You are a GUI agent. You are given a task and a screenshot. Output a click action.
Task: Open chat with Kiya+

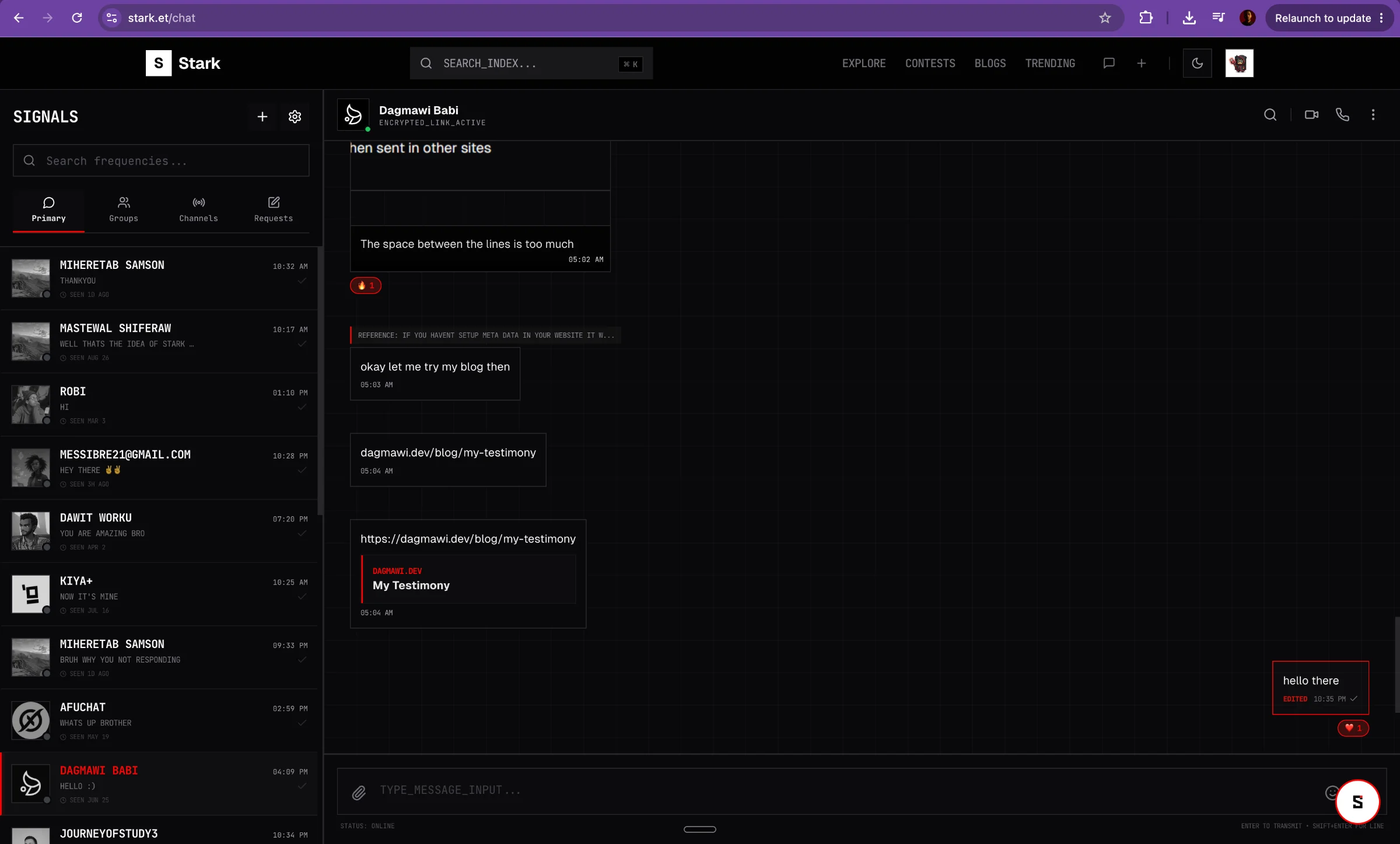pyautogui.click(x=159, y=594)
